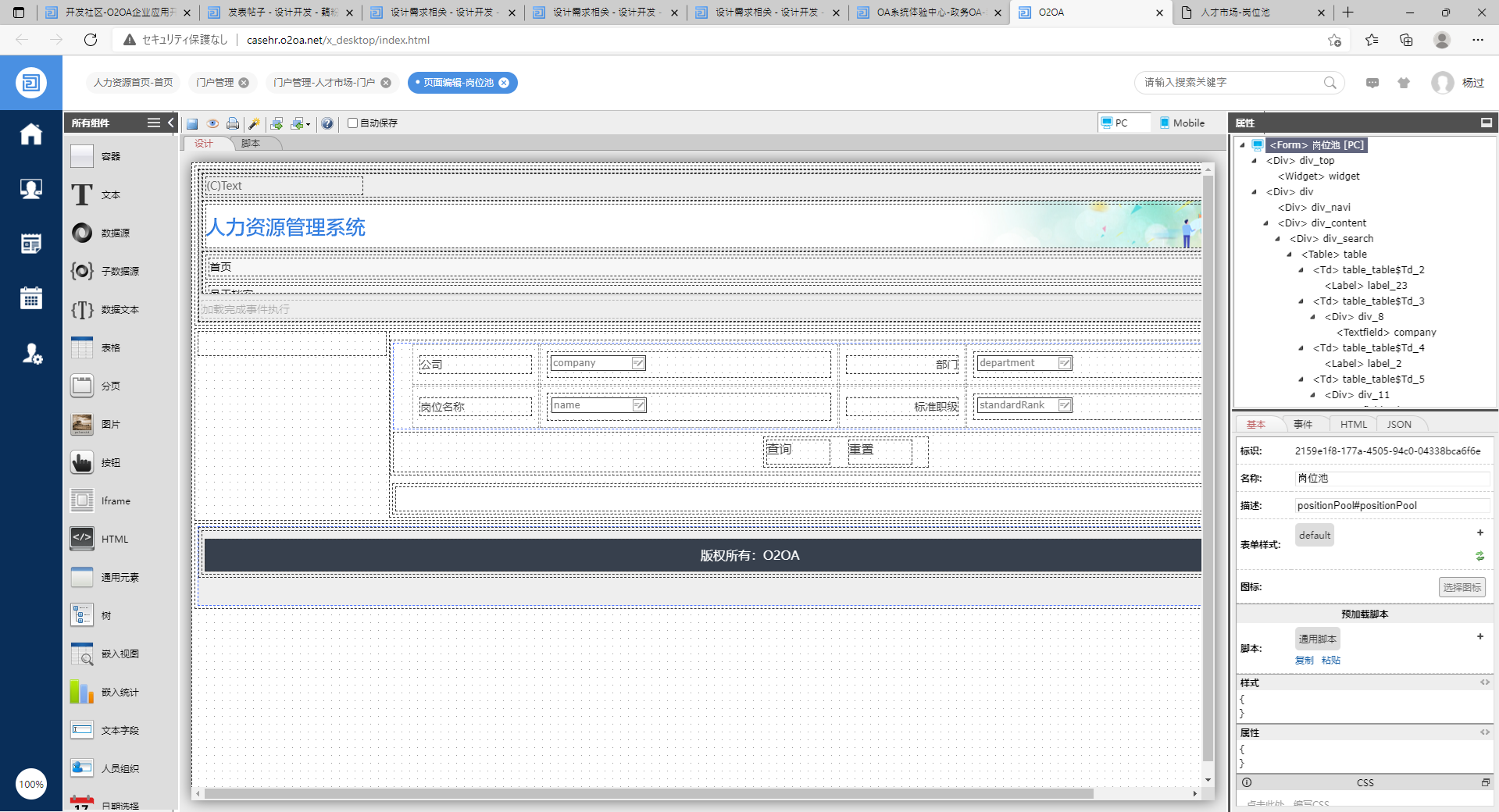Collapse the table_table$Td_2 tree node
This screenshot has width=1499, height=812.
pyautogui.click(x=1301, y=270)
